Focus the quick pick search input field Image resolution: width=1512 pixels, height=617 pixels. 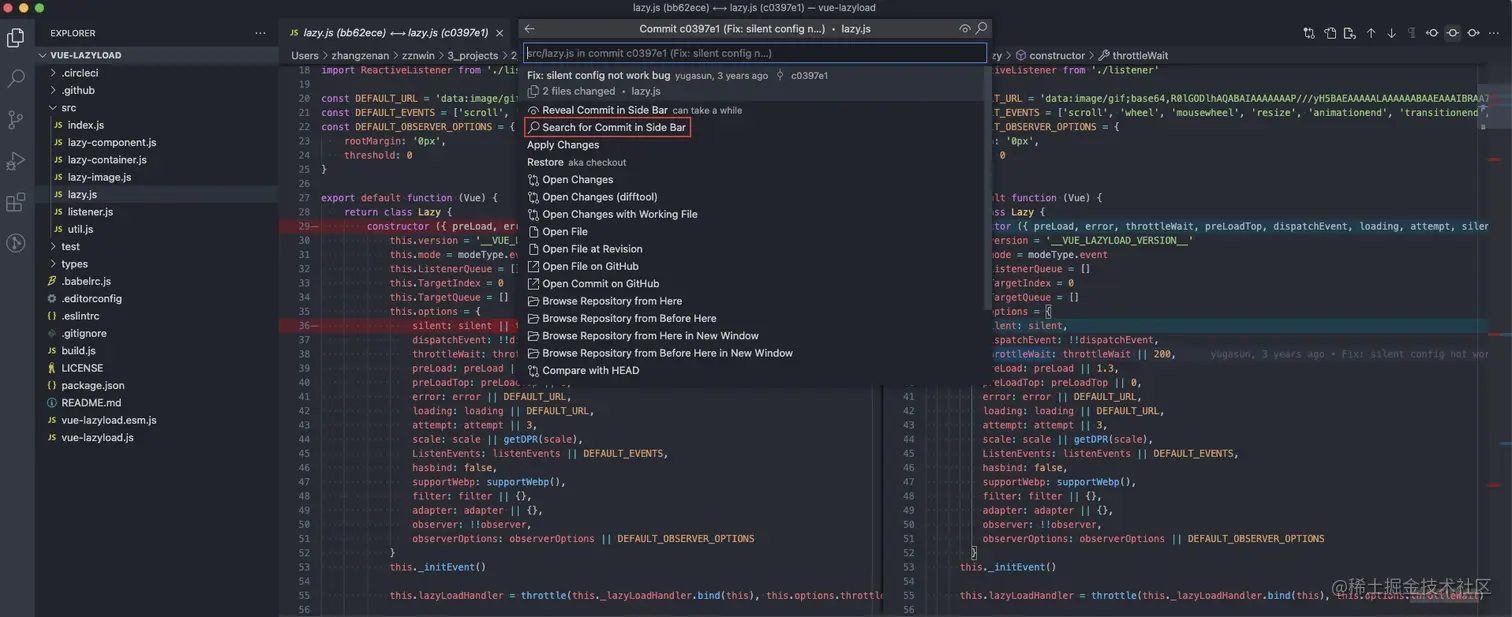coord(755,53)
